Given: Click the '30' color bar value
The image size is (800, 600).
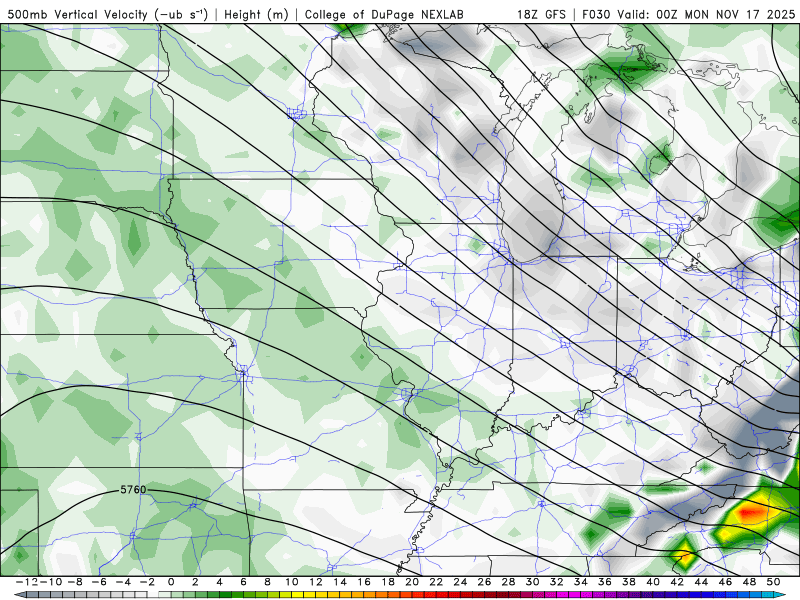Looking at the screenshot, I should (533, 582).
